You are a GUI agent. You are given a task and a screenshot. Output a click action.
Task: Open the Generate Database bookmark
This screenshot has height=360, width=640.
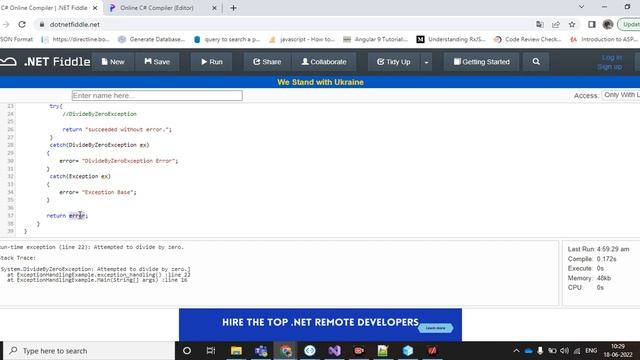click(151, 39)
